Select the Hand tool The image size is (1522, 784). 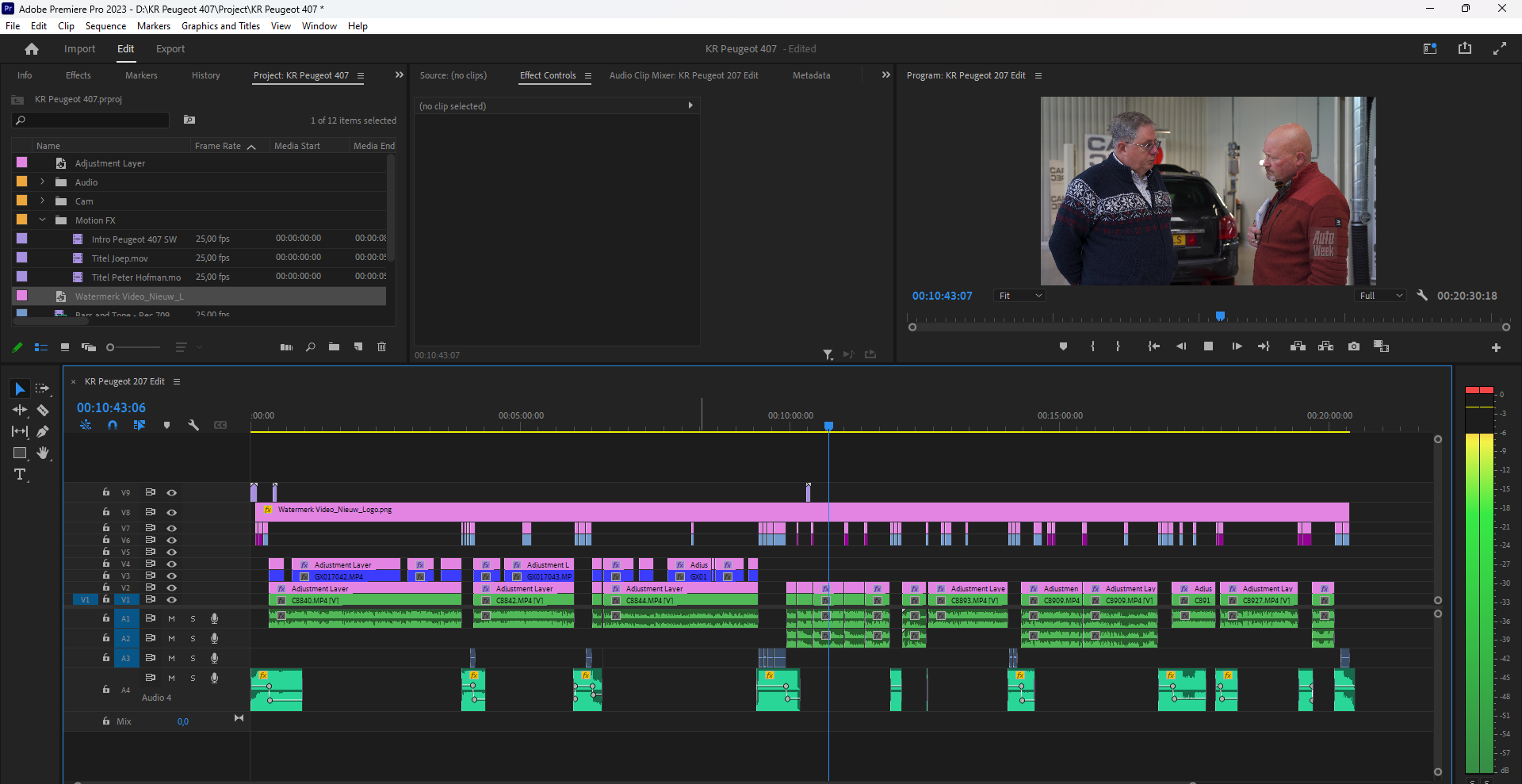point(43,453)
